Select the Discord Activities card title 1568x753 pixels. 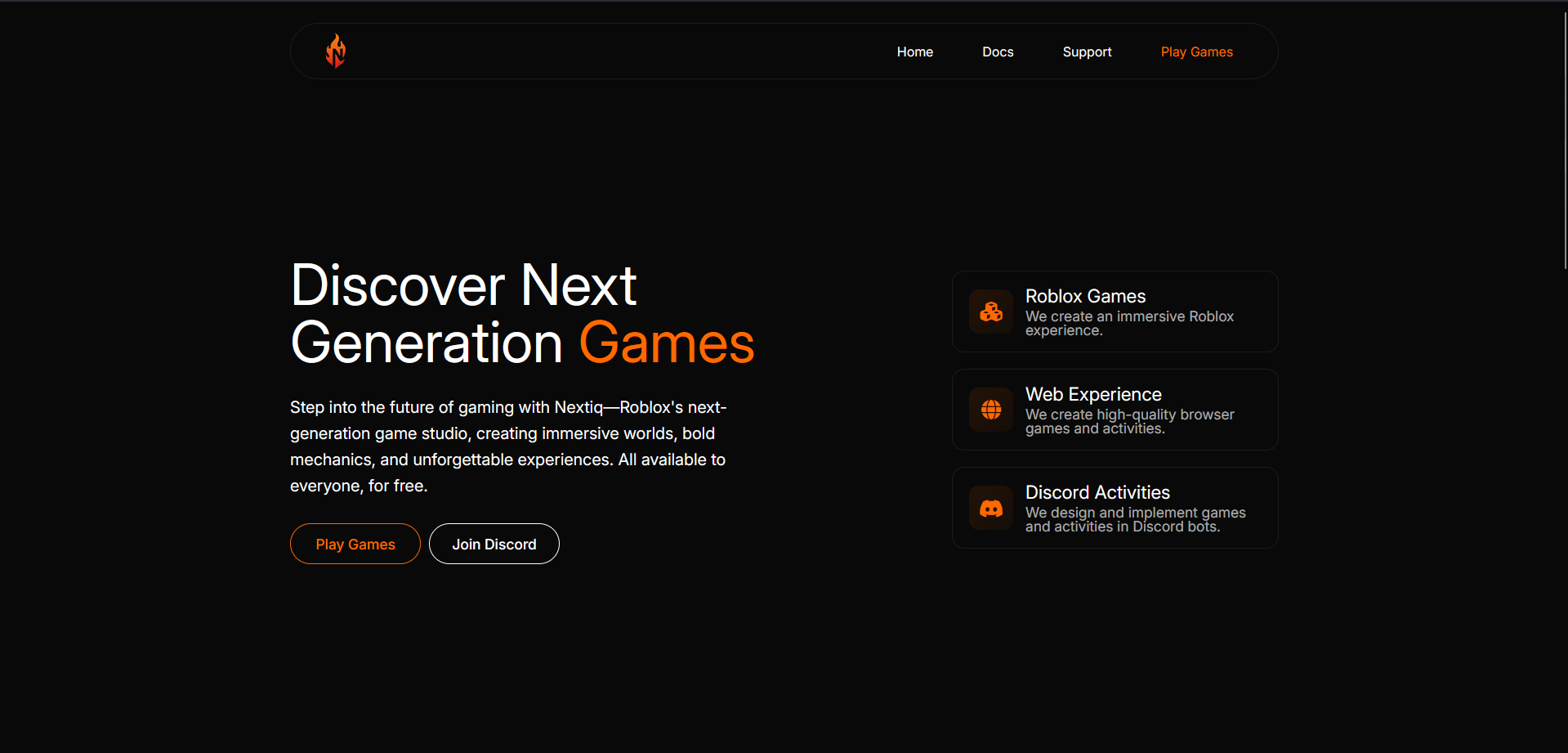pos(1097,492)
